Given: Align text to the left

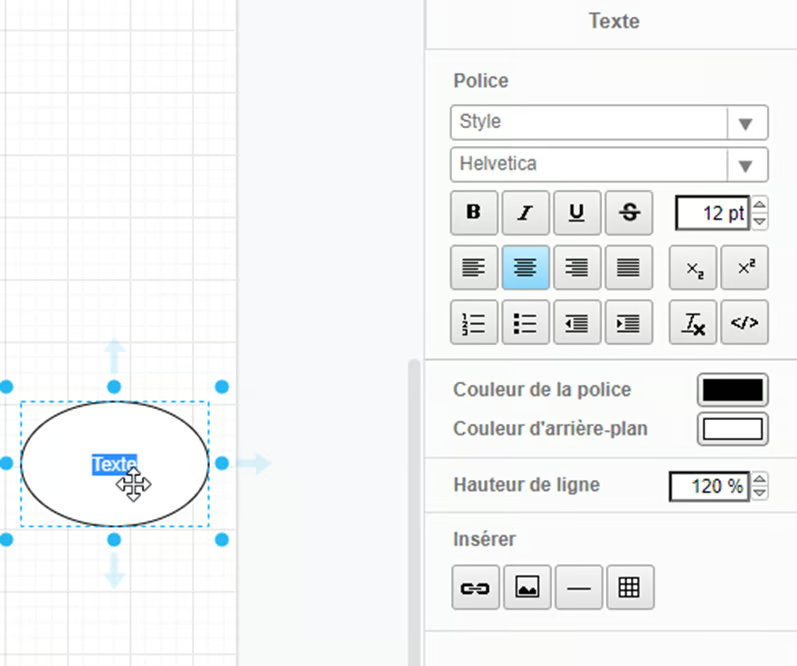Looking at the screenshot, I should coord(475,268).
